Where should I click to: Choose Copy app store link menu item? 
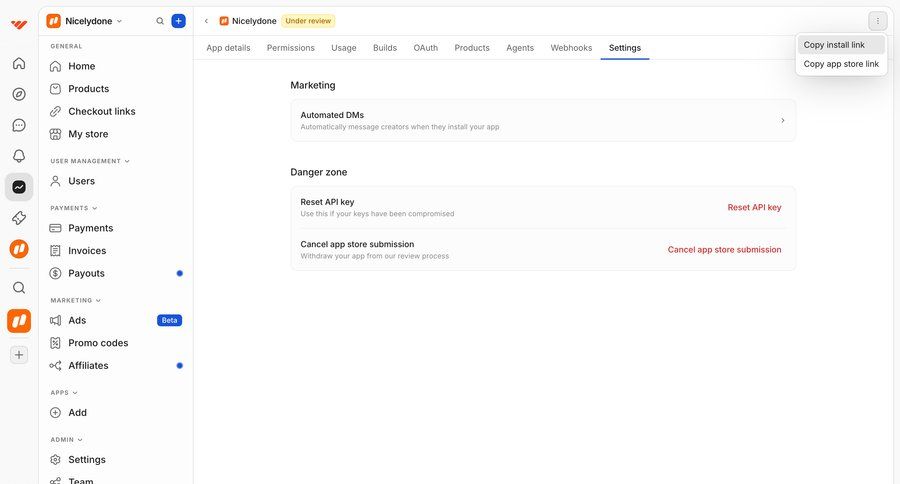click(x=841, y=64)
